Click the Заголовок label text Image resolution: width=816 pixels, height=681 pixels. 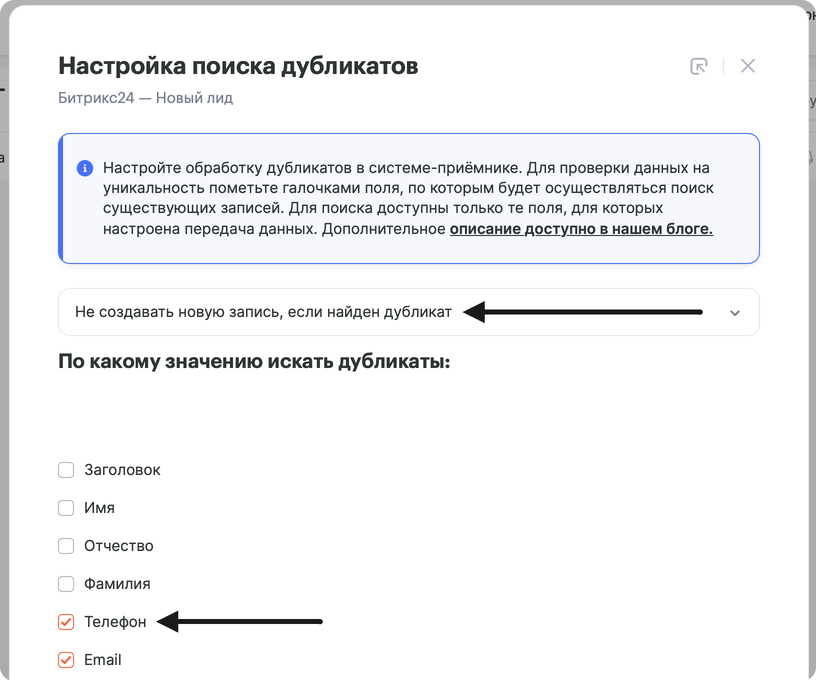[x=122, y=470]
